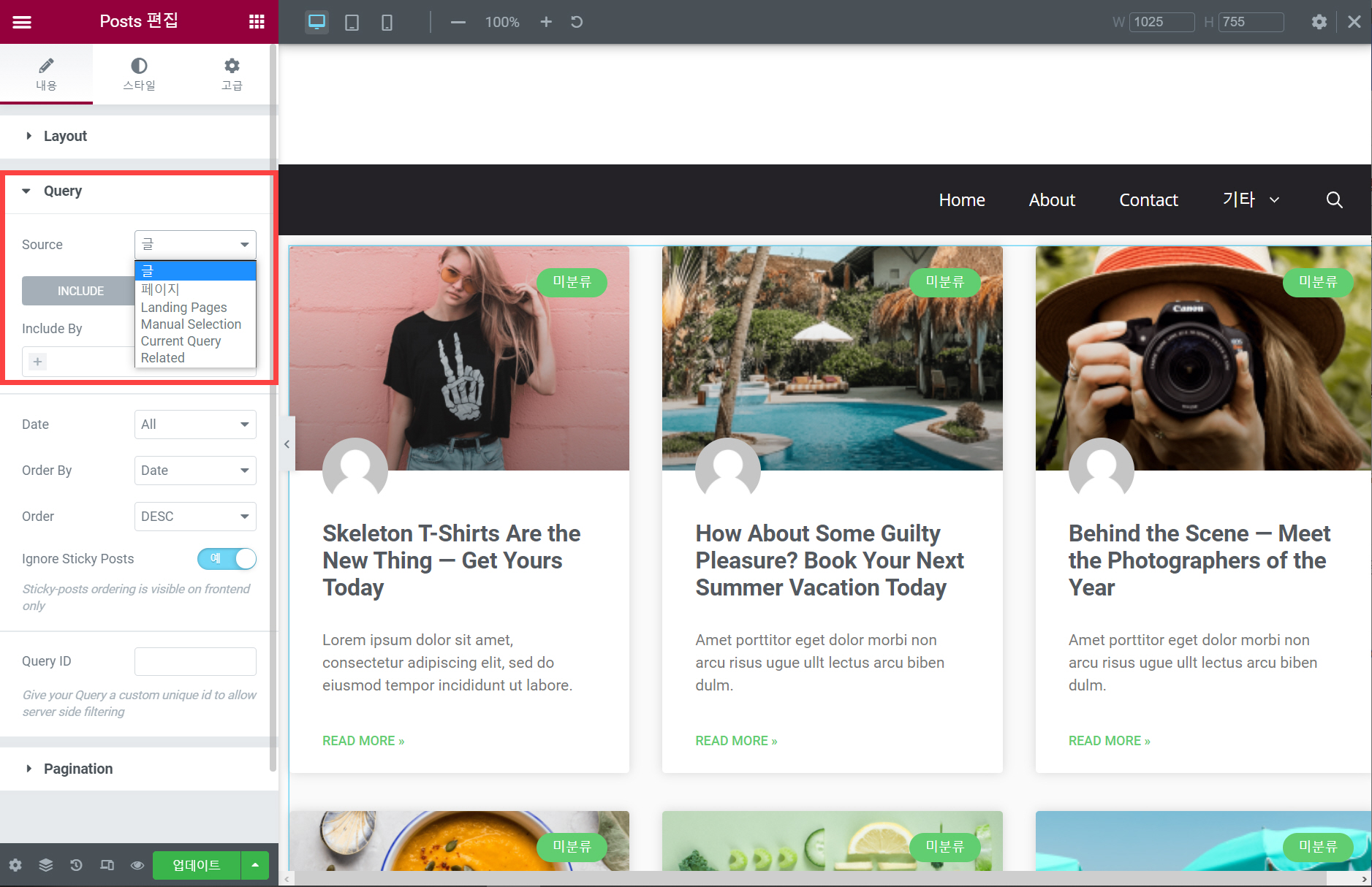
Task: Choose Current Query source option
Action: click(x=195, y=341)
